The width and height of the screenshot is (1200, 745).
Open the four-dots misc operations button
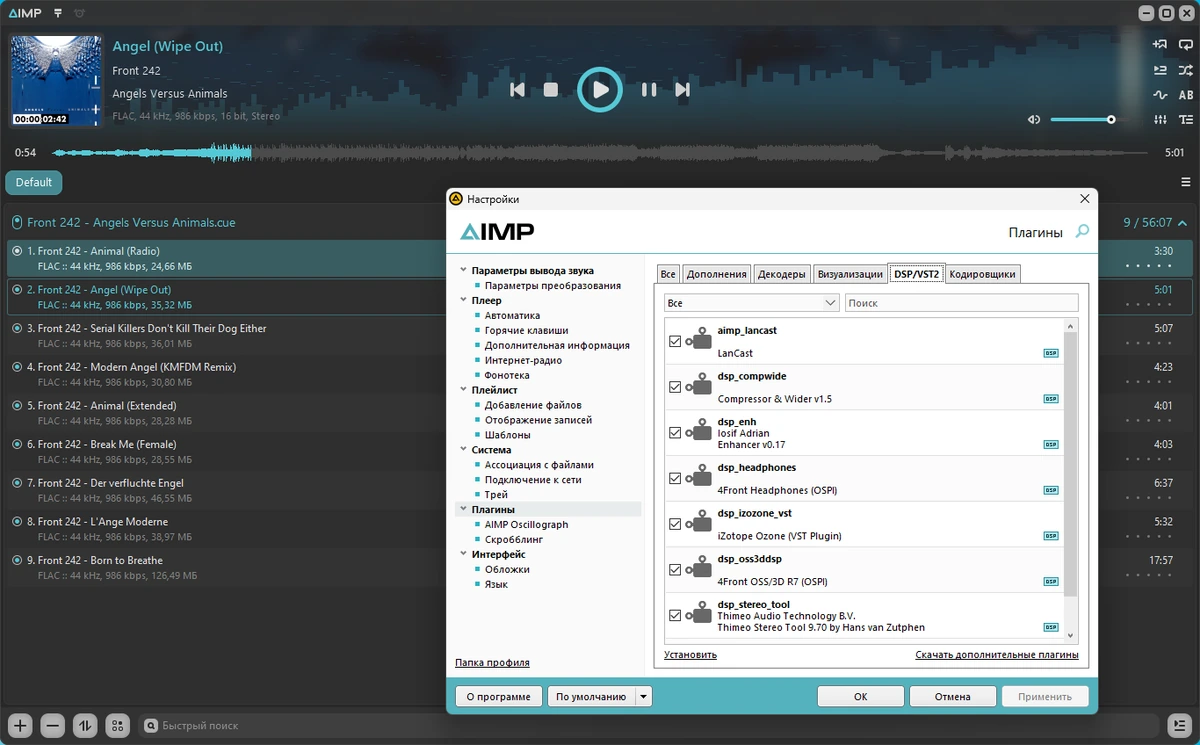pos(117,725)
